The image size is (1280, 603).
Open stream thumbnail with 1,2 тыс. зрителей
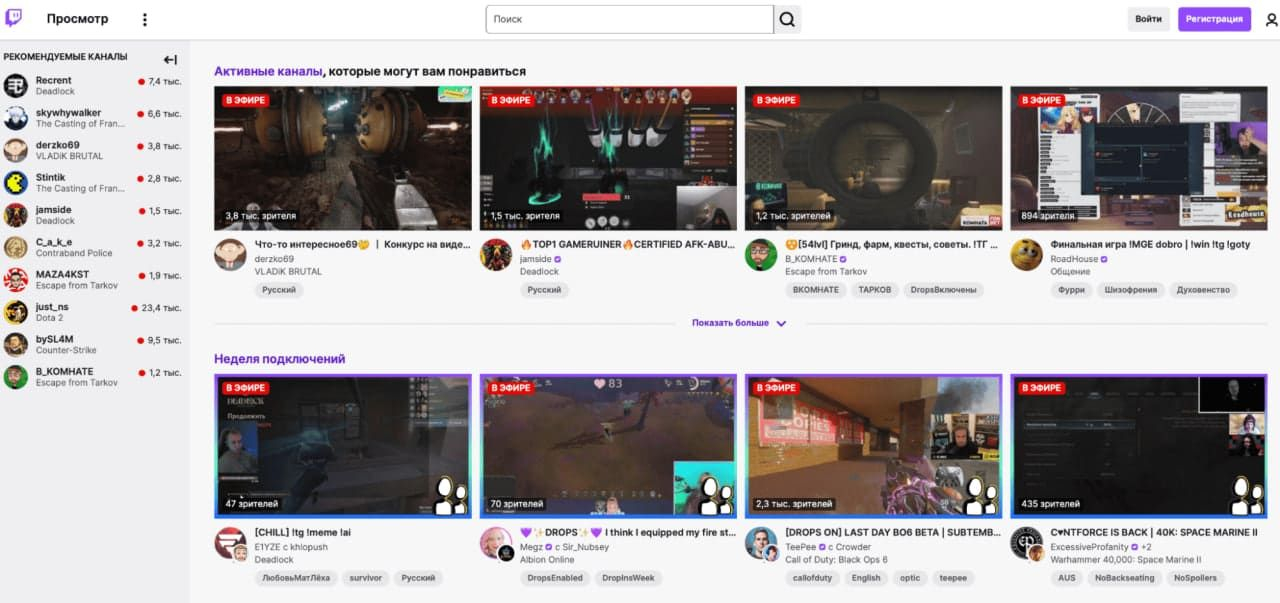pos(873,158)
